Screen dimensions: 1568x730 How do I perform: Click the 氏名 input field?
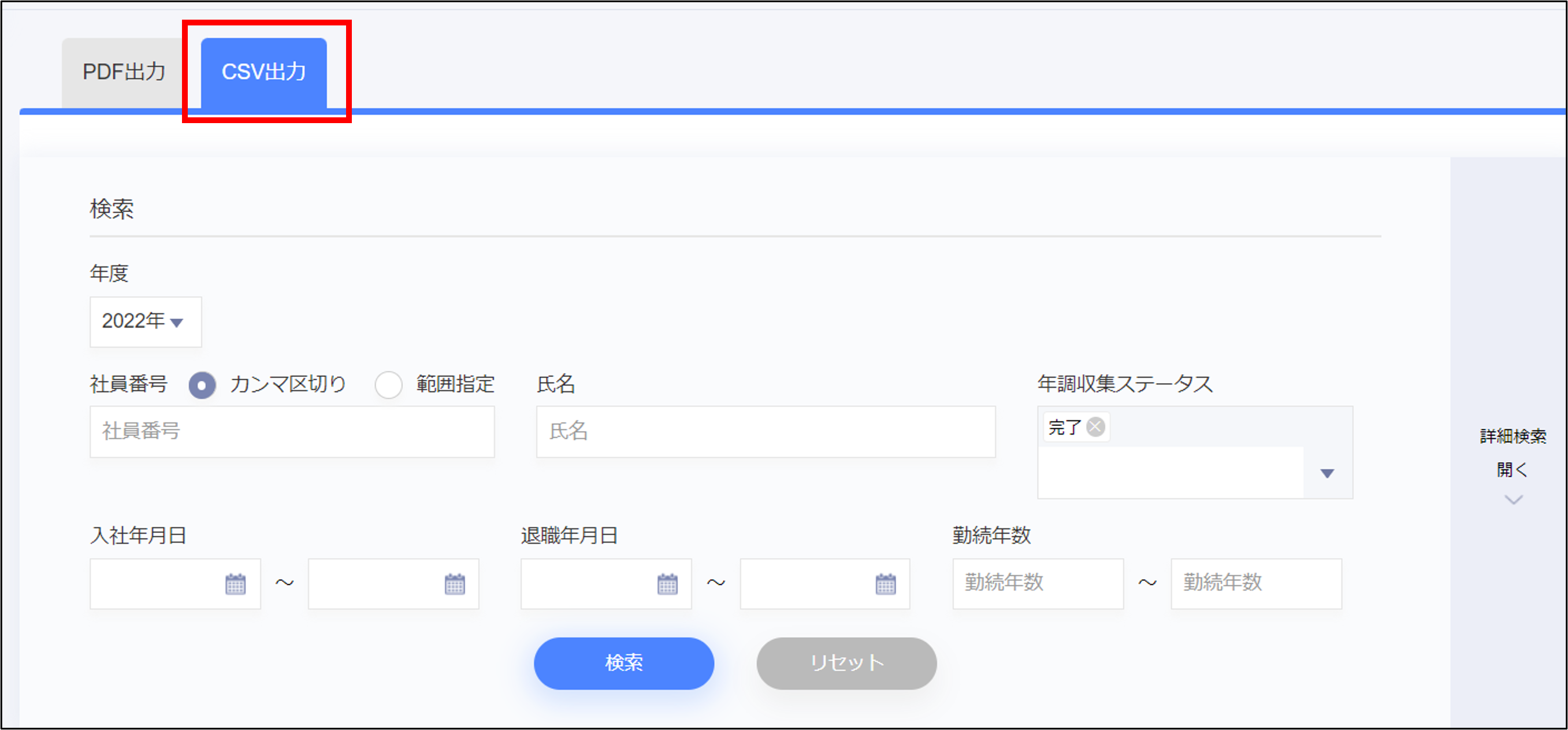click(765, 431)
